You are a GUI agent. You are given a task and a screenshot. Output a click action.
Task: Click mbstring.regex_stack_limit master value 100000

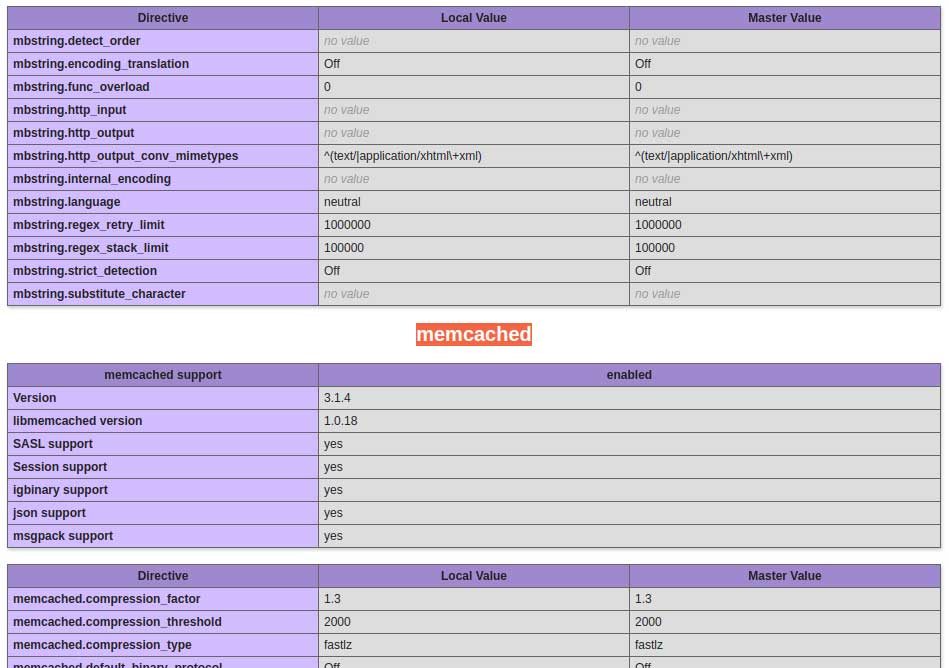[x=655, y=248]
